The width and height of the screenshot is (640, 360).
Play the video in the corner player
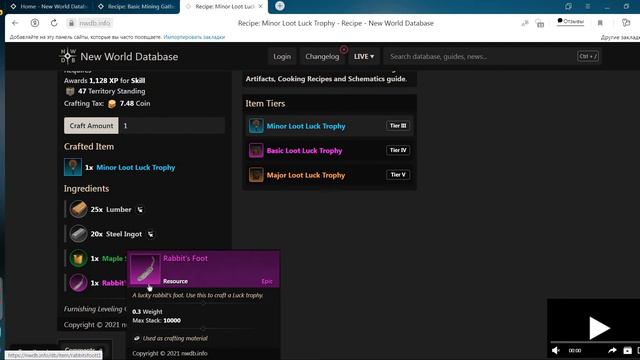(x=599, y=328)
